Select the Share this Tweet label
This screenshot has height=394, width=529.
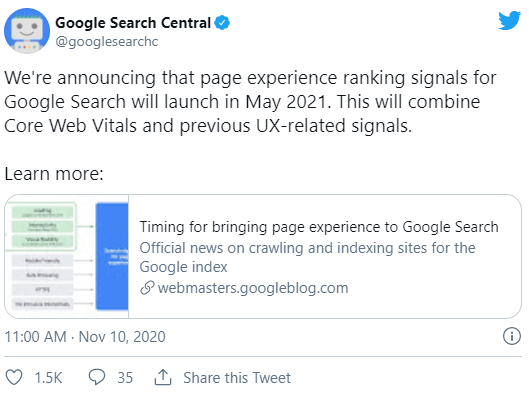click(237, 378)
